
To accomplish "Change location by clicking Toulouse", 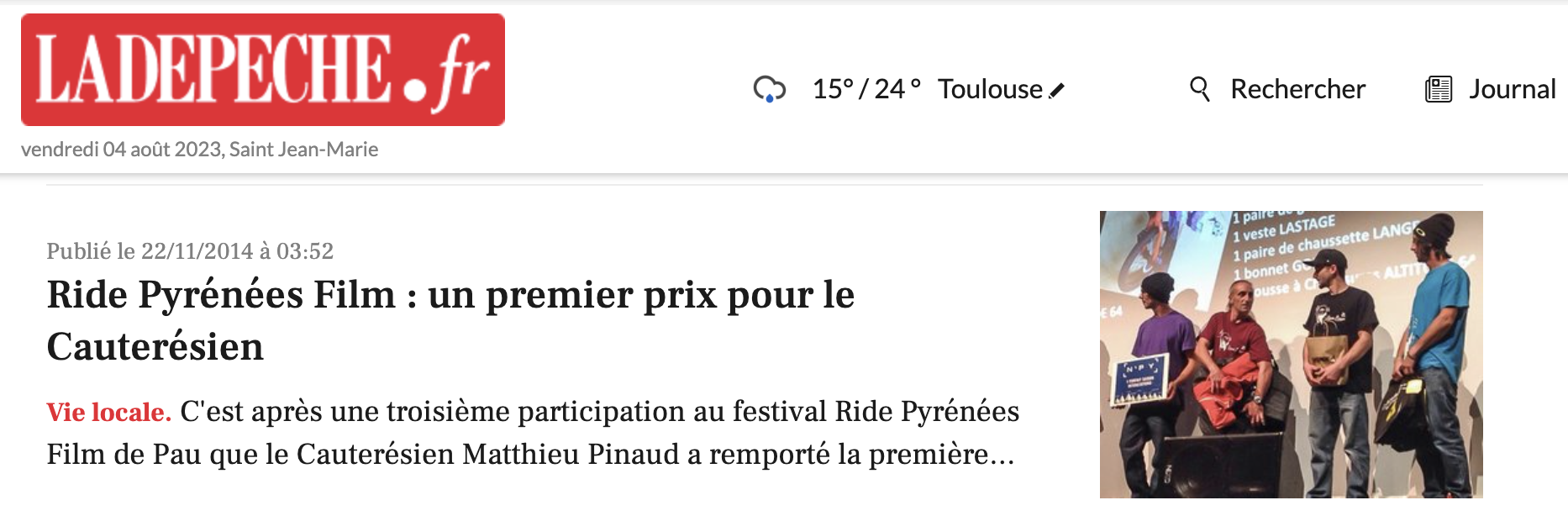I will tap(989, 89).
